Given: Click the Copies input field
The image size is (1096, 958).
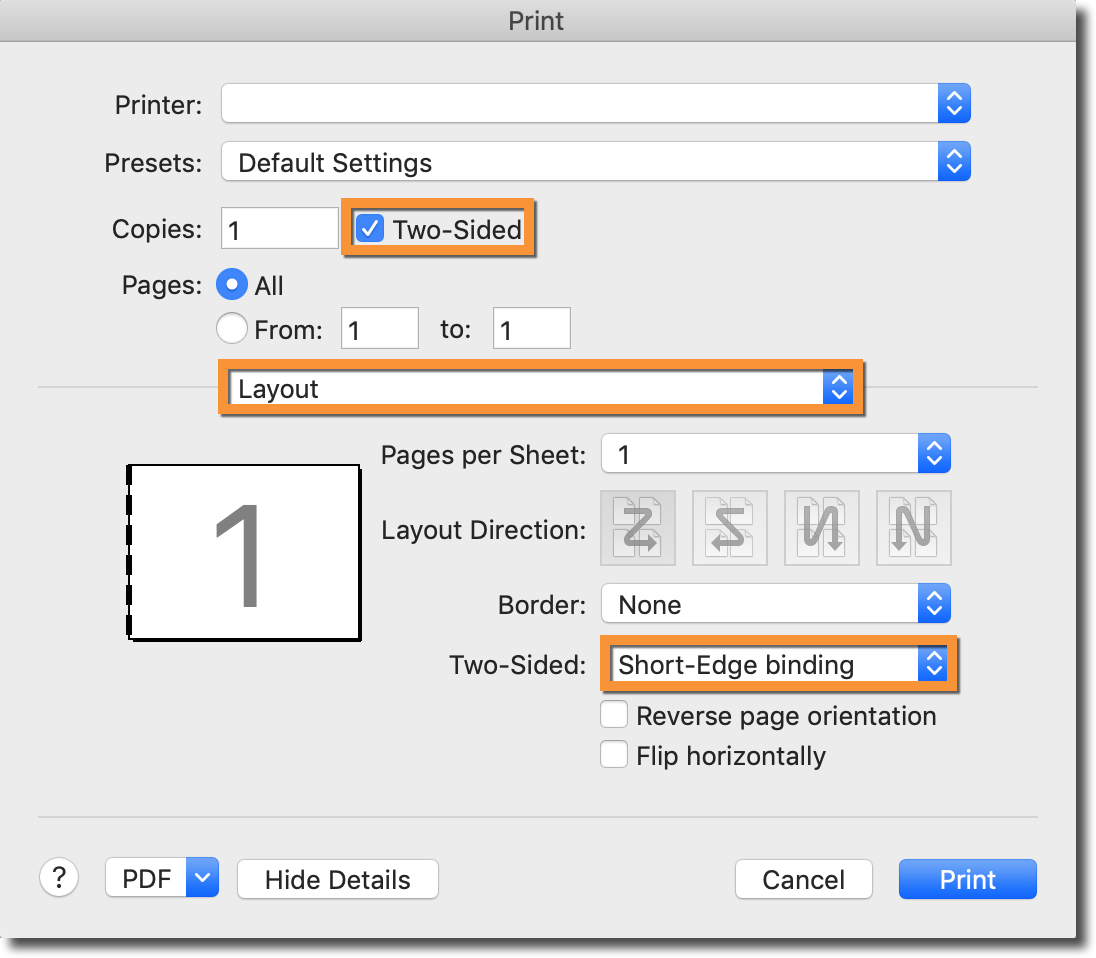Looking at the screenshot, I should [279, 229].
